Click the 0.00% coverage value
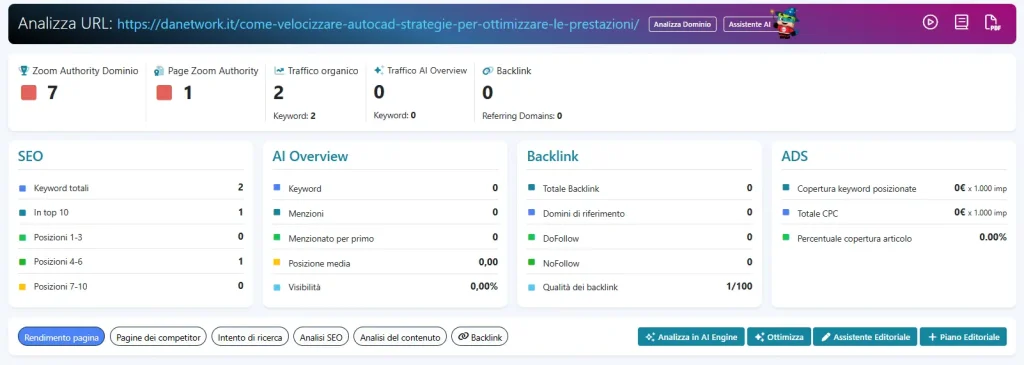 [x=993, y=238]
